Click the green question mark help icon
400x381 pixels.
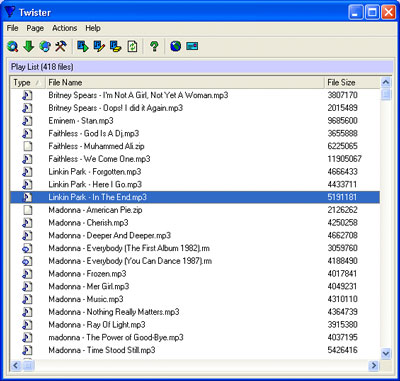click(154, 46)
